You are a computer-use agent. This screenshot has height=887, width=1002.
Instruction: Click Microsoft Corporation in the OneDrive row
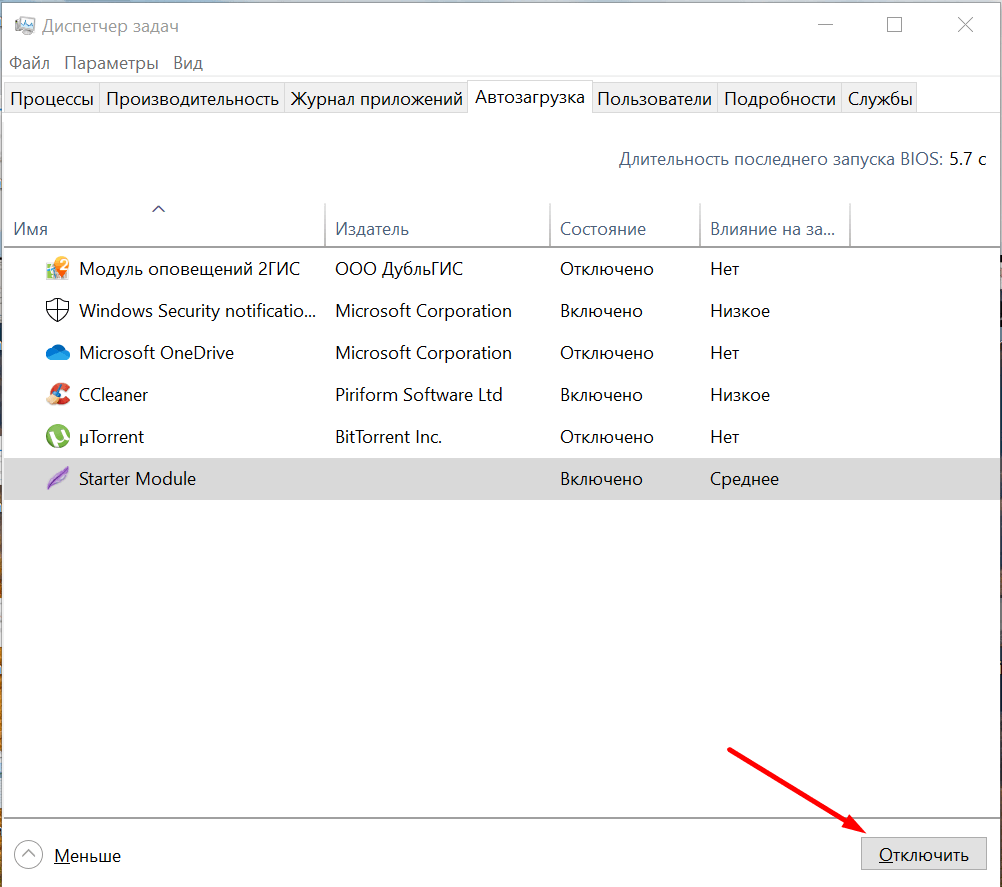click(x=423, y=353)
